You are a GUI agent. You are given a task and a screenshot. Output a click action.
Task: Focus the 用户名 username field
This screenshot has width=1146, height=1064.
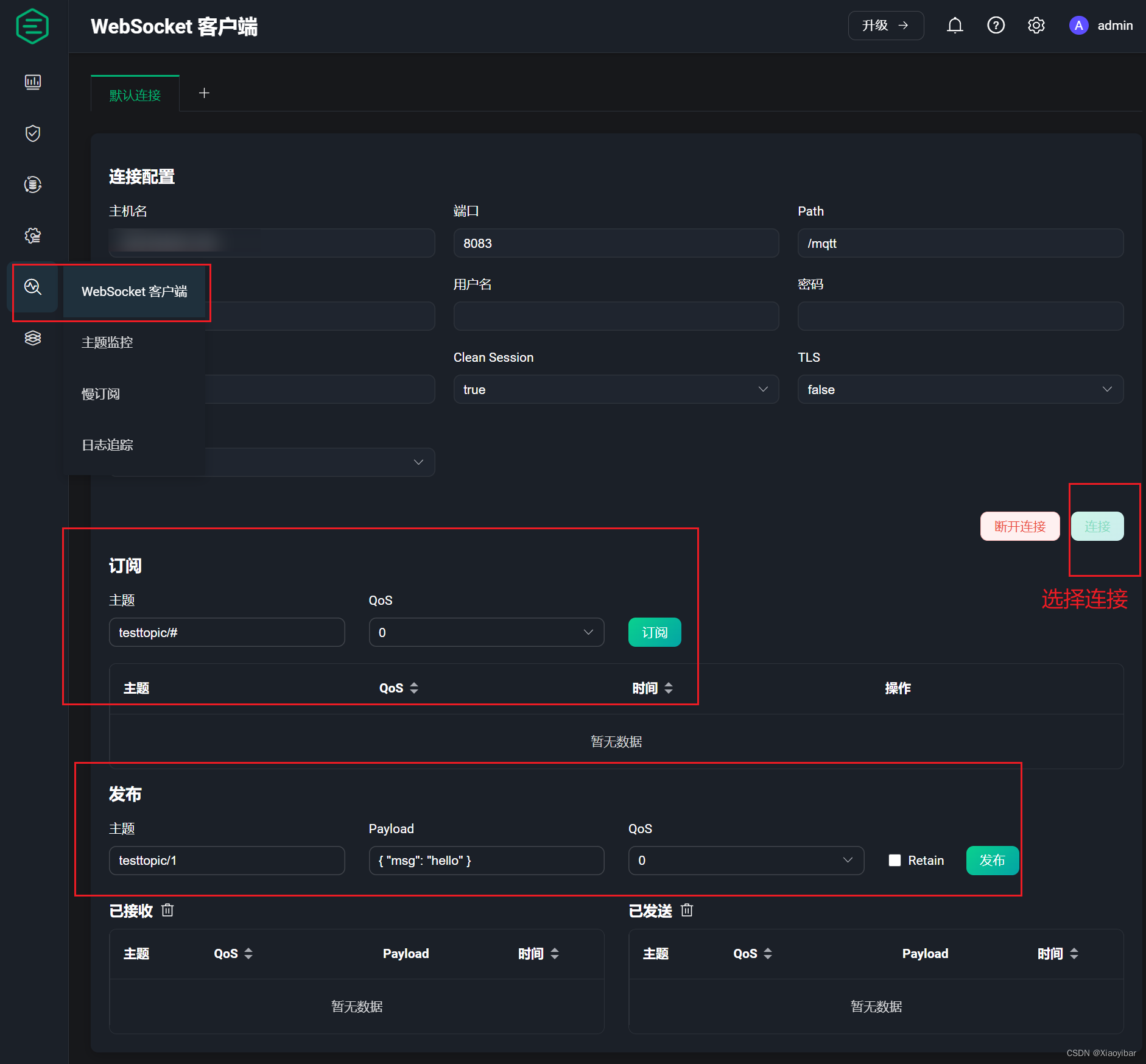[616, 316]
